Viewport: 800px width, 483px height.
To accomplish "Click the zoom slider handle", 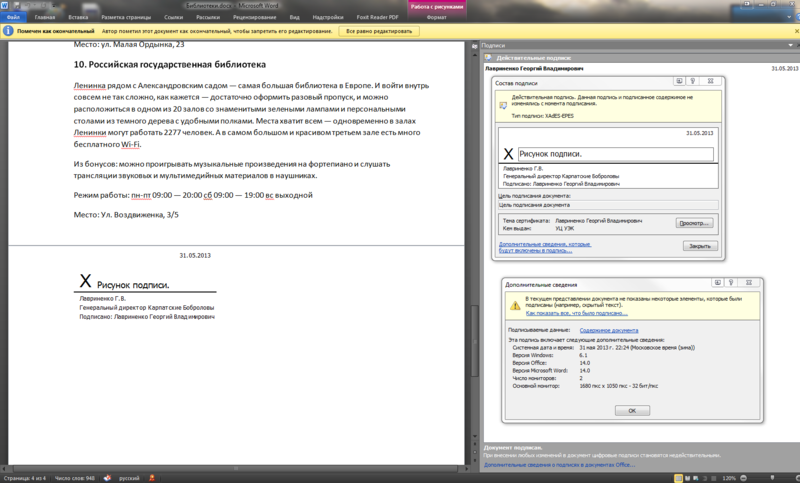I will 772,478.
